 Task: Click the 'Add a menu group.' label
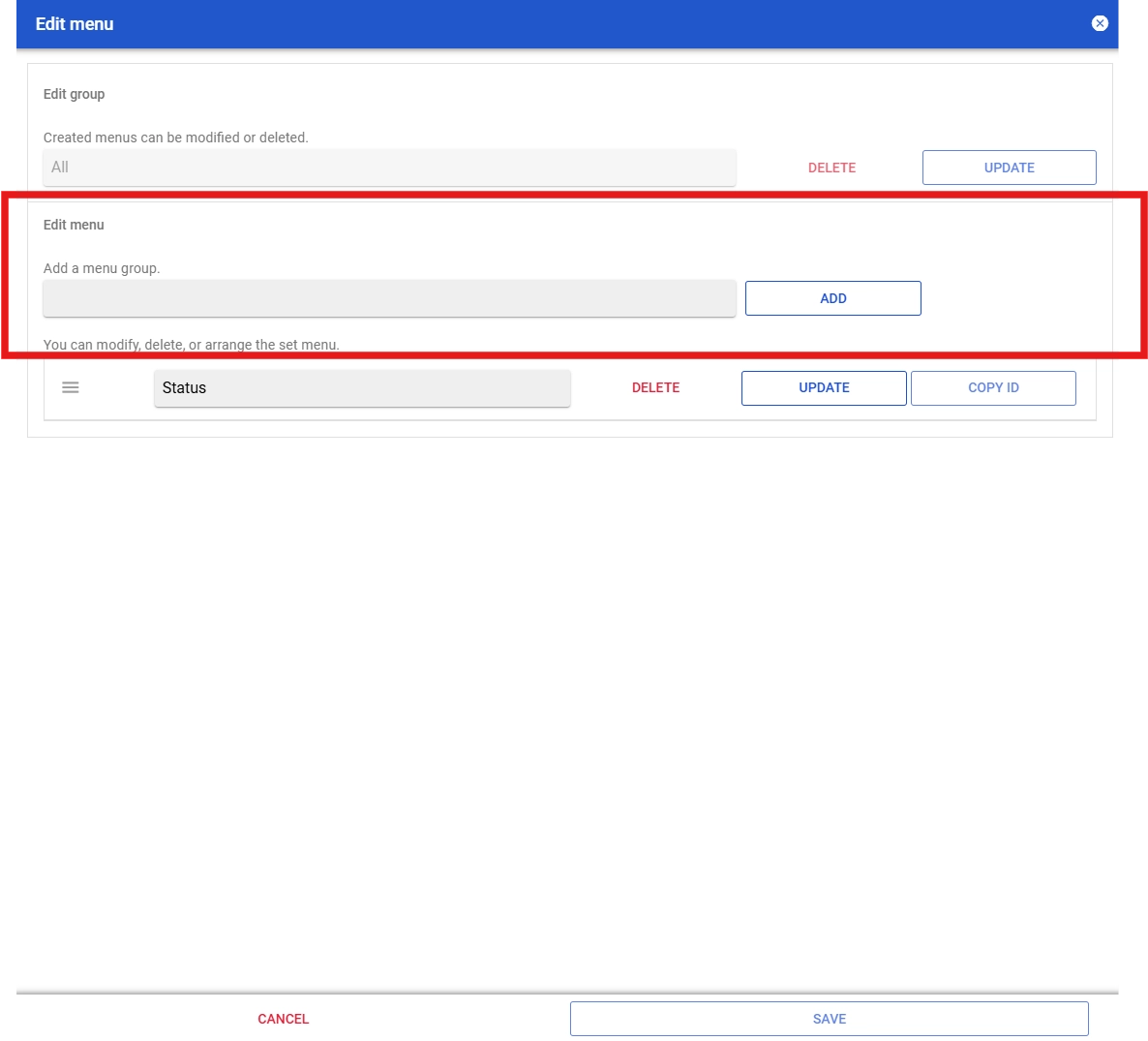[102, 268]
